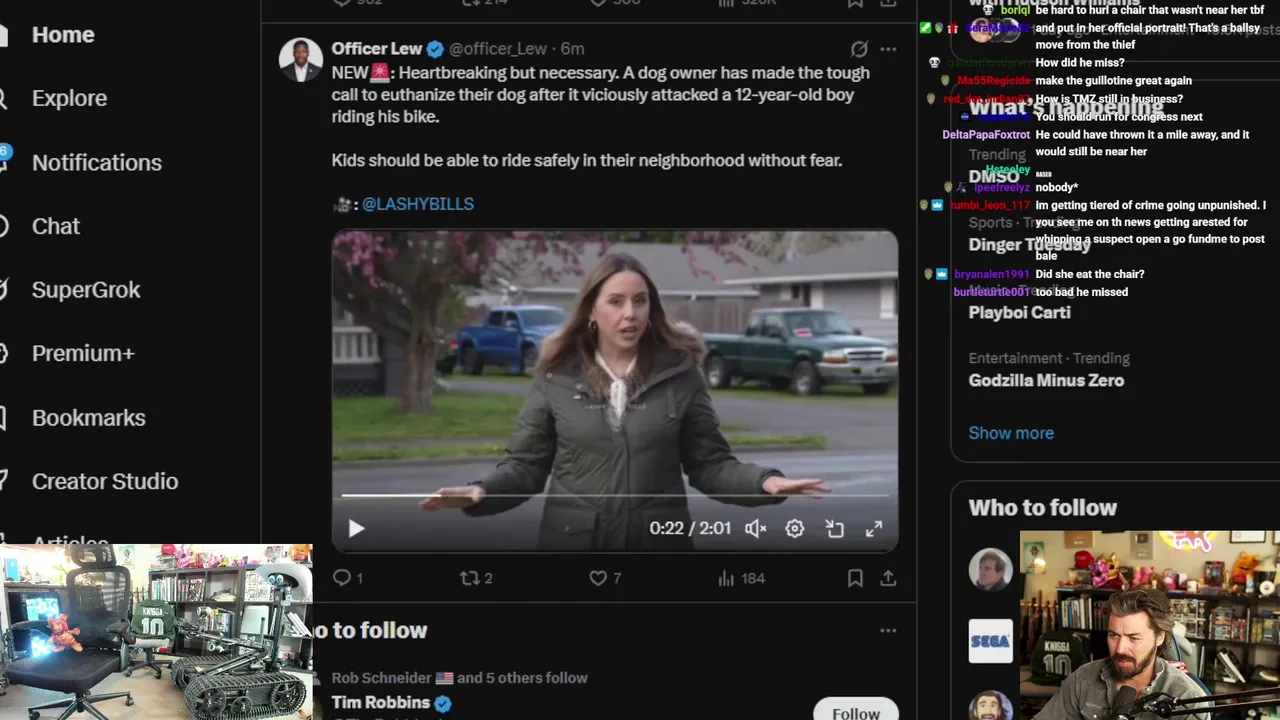Bookmark the previous post above Officer Lew
This screenshot has height=720, width=1280.
pyautogui.click(x=855, y=4)
